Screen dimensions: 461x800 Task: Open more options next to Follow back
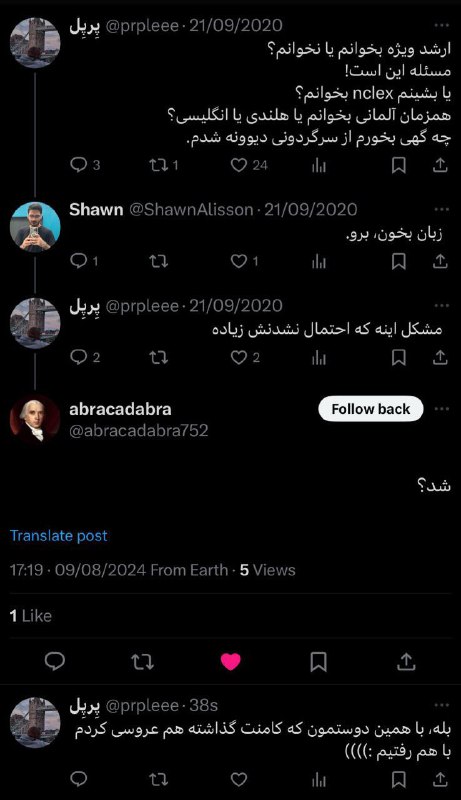pyautogui.click(x=442, y=409)
